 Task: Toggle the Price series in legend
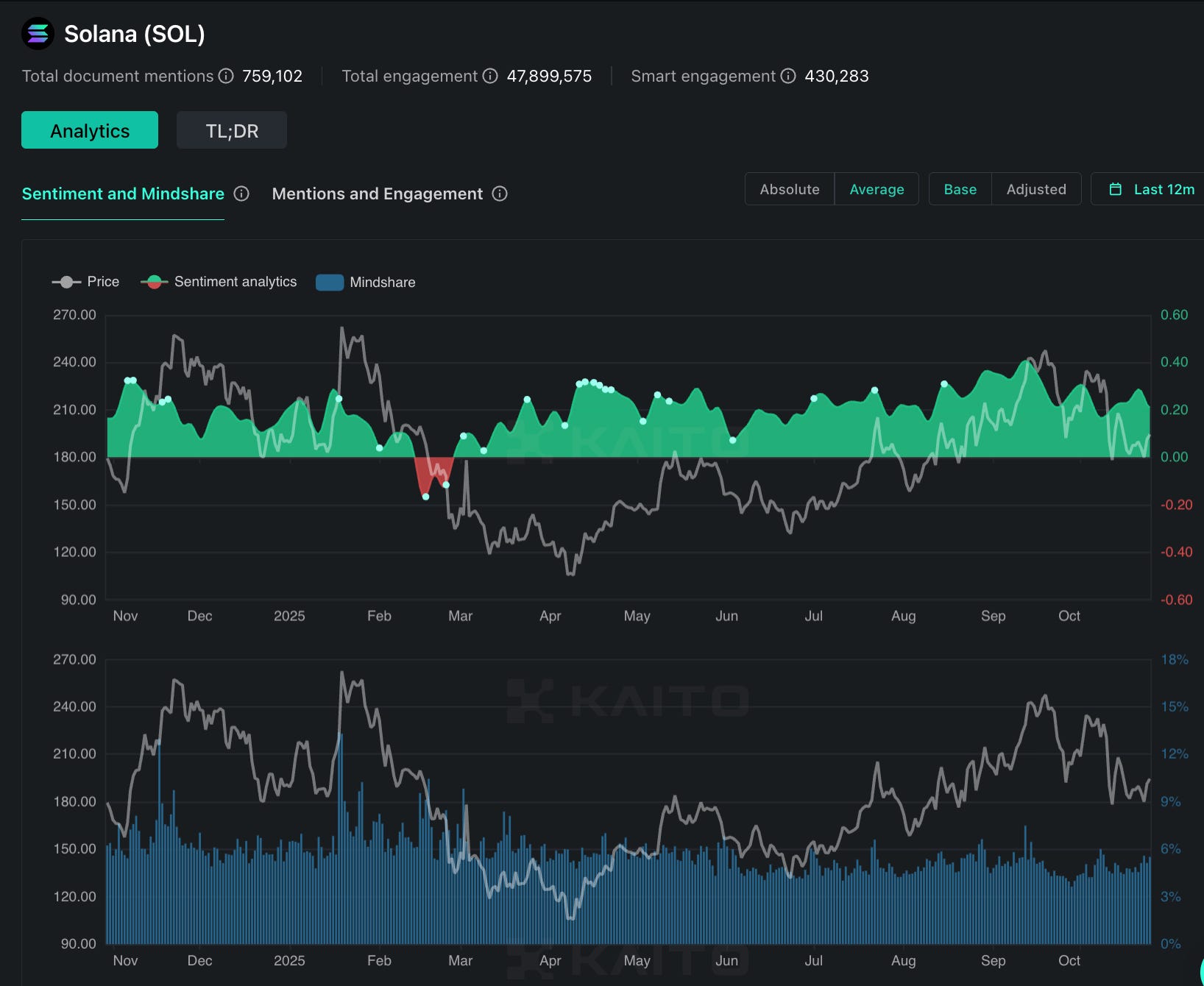tap(85, 282)
